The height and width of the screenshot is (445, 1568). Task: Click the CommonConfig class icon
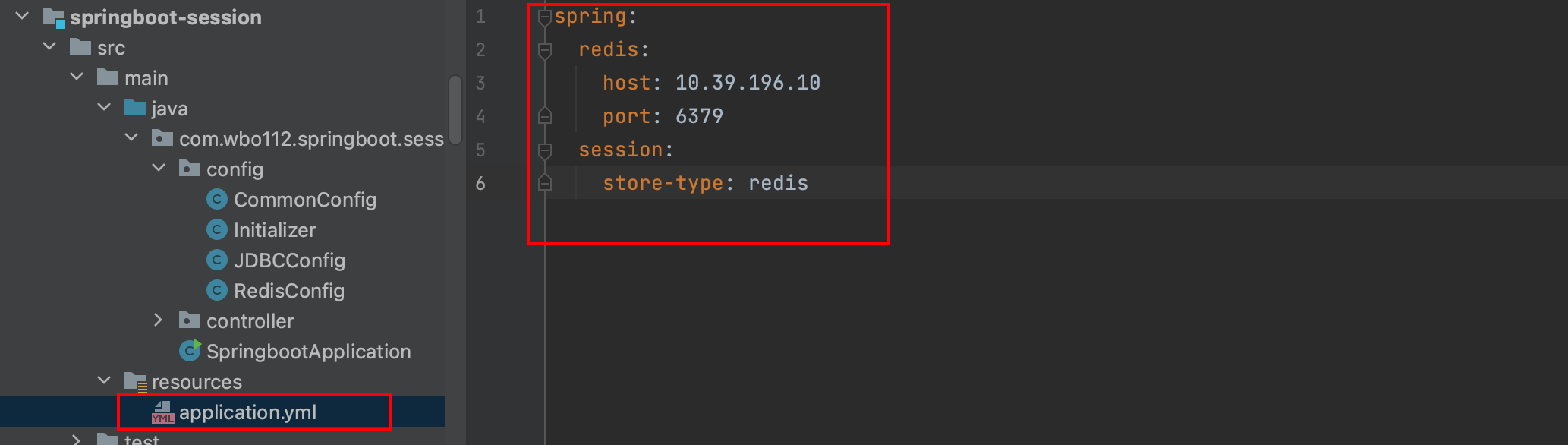coord(217,200)
